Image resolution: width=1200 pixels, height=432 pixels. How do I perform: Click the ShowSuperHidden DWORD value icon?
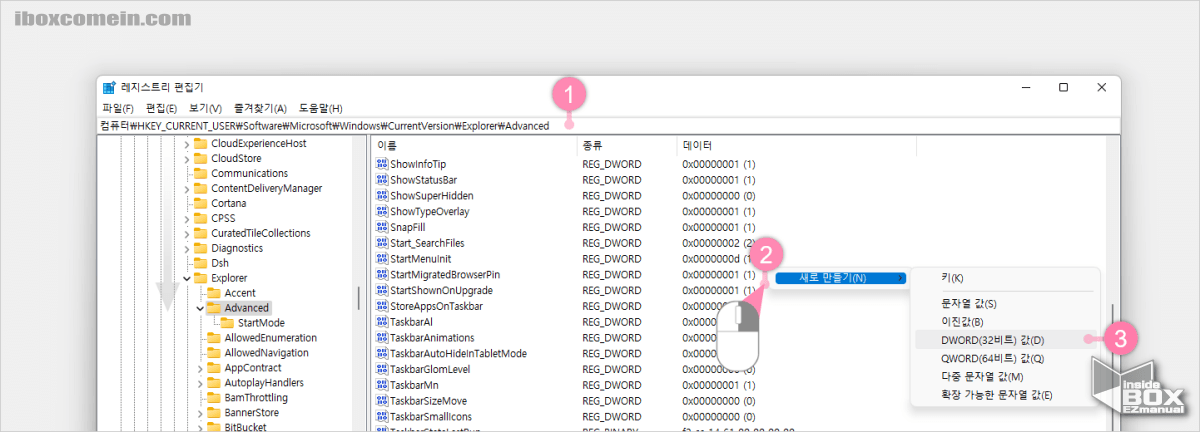(x=381, y=196)
